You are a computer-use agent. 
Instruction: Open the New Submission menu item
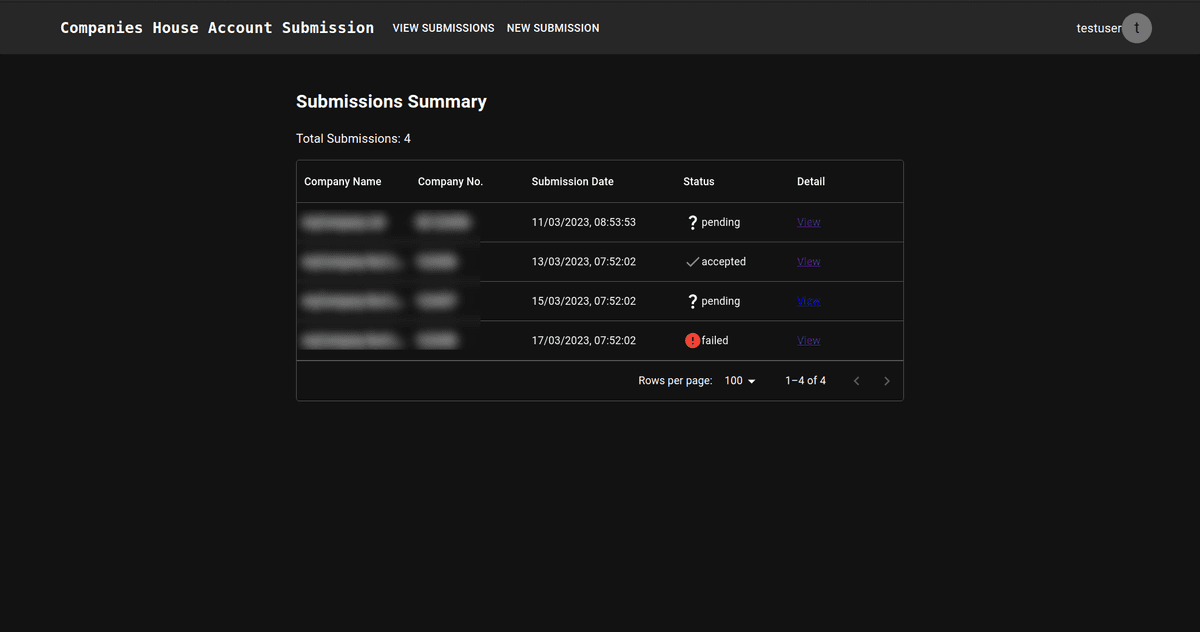(x=553, y=28)
